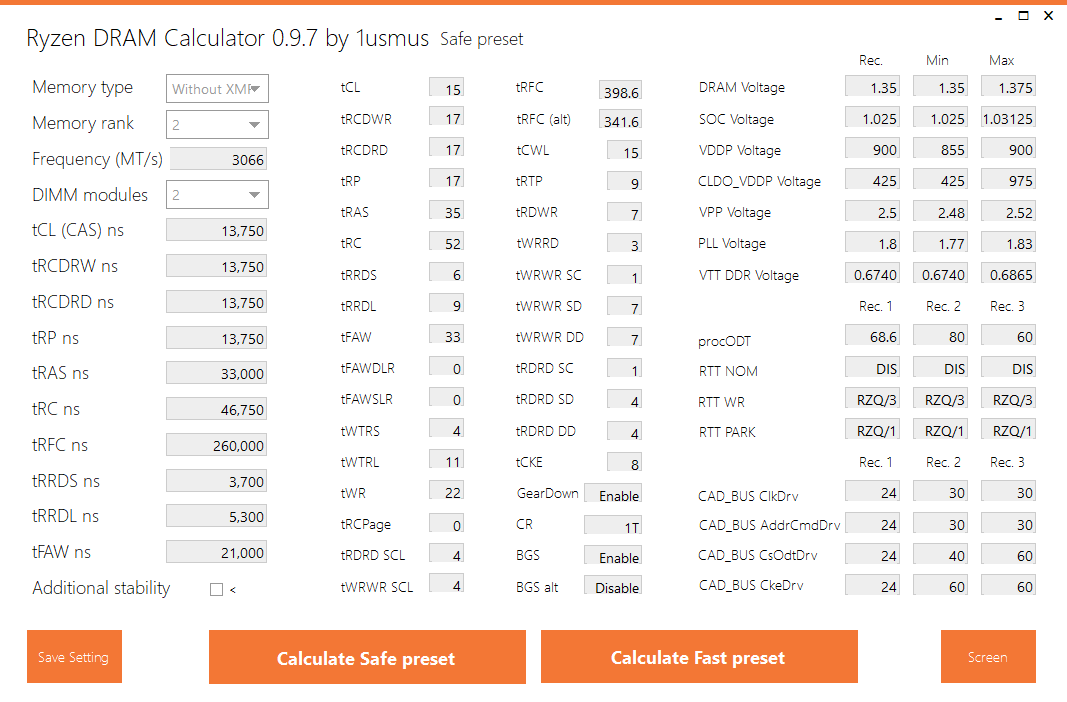Minimize the DRAM Calculator window

pos(998,16)
